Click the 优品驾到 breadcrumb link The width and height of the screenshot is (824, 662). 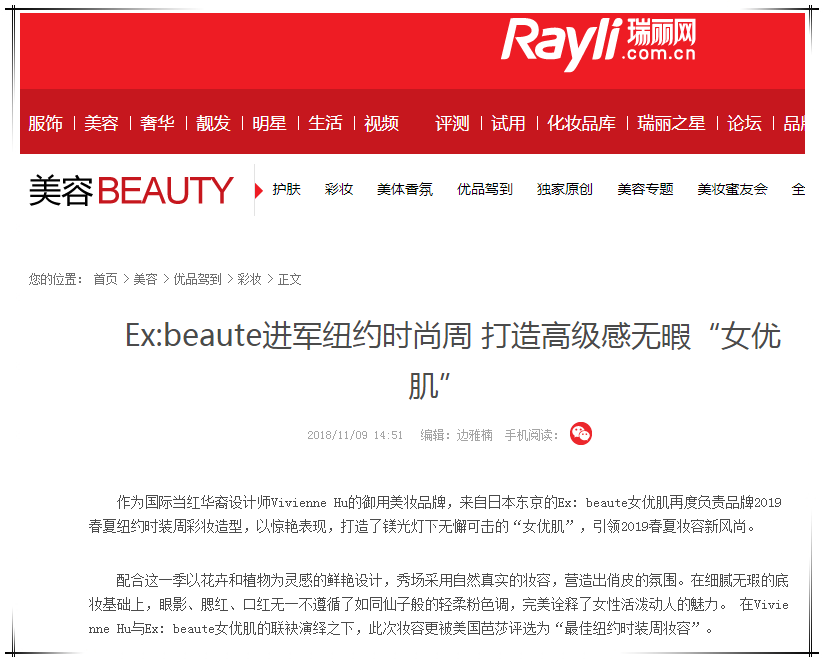197,279
